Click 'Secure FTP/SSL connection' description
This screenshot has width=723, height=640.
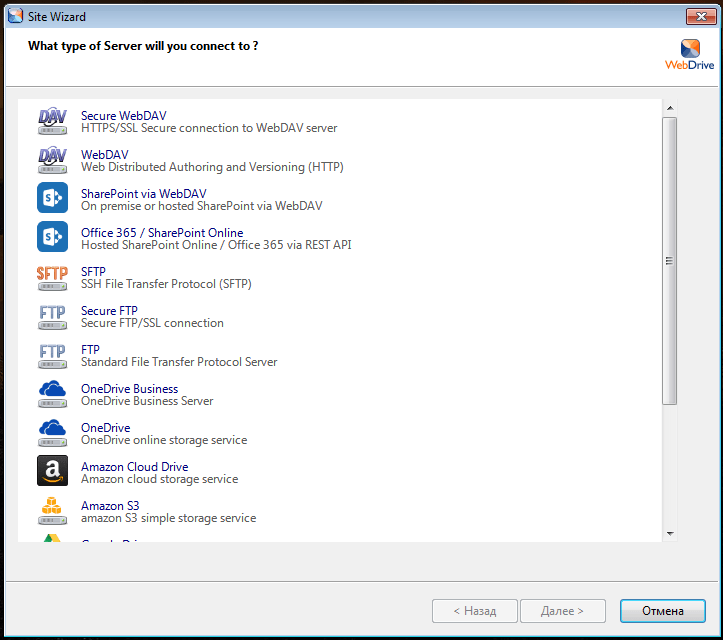[153, 323]
